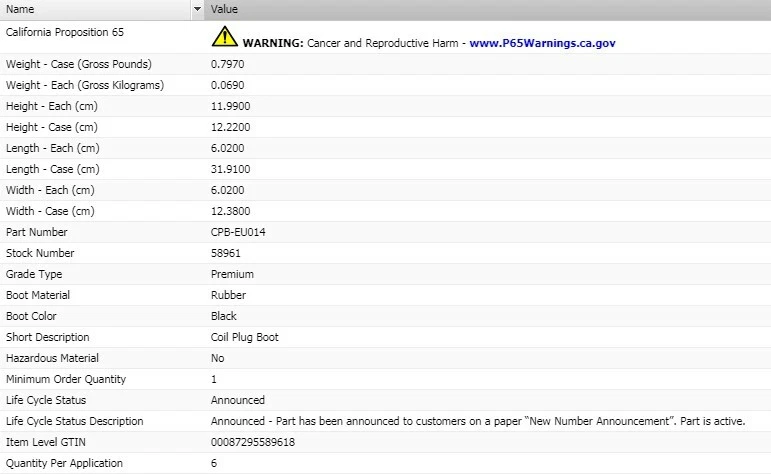Click the part number CPB-EU014

tap(238, 233)
